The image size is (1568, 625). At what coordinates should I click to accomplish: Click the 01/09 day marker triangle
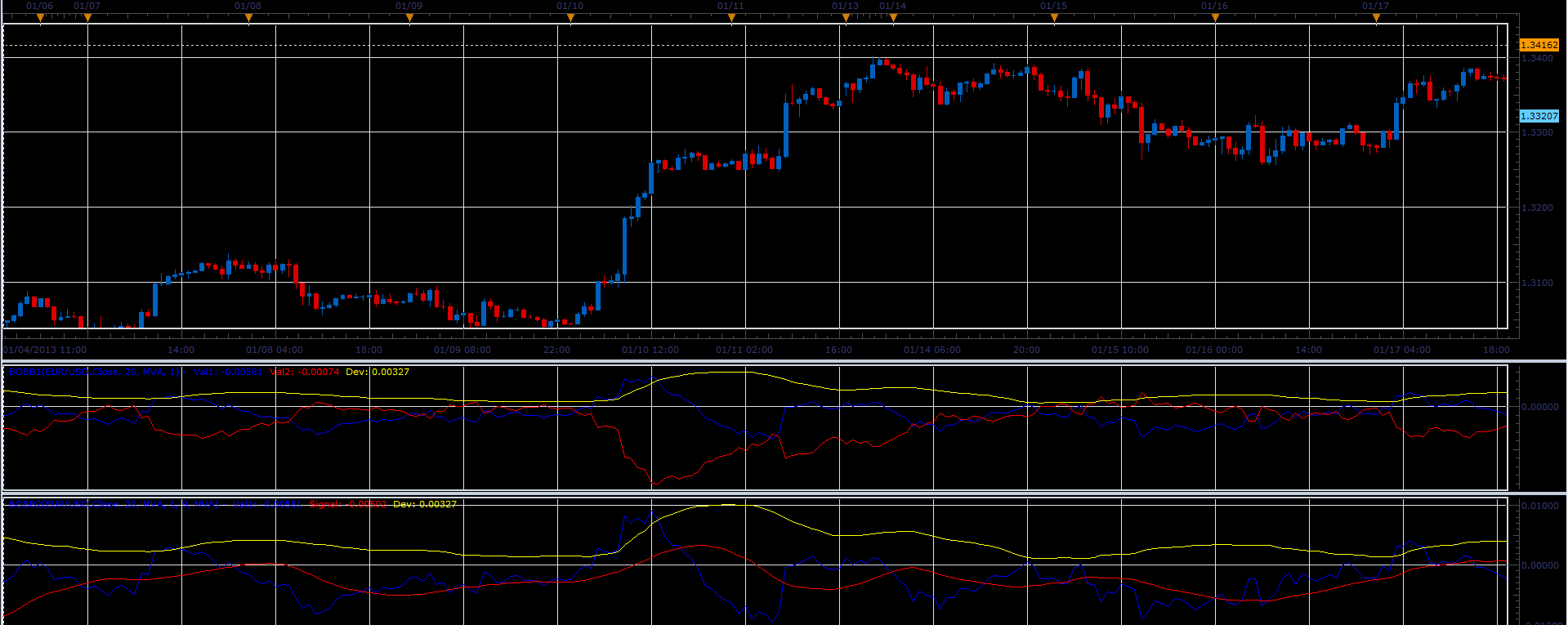click(409, 18)
